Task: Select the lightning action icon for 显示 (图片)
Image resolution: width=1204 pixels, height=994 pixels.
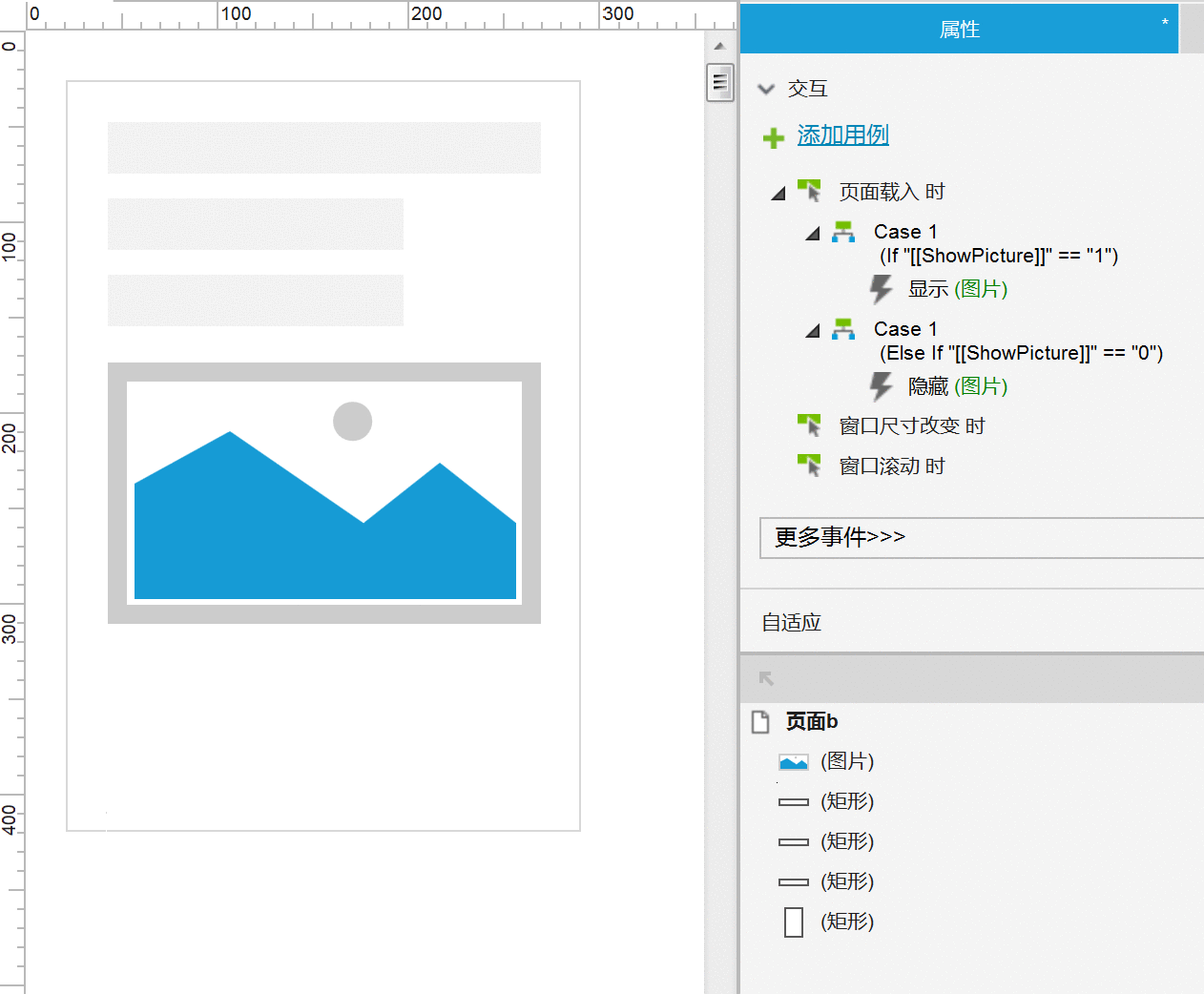Action: click(881, 289)
